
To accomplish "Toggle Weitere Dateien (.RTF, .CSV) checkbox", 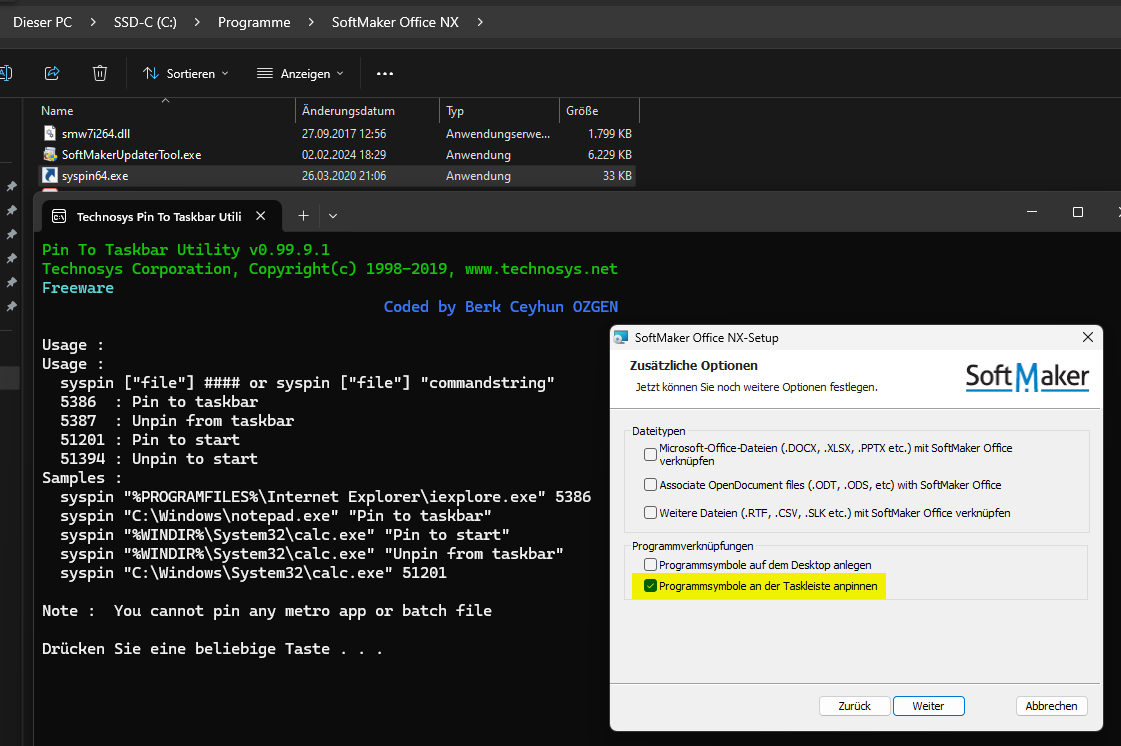I will 650,513.
